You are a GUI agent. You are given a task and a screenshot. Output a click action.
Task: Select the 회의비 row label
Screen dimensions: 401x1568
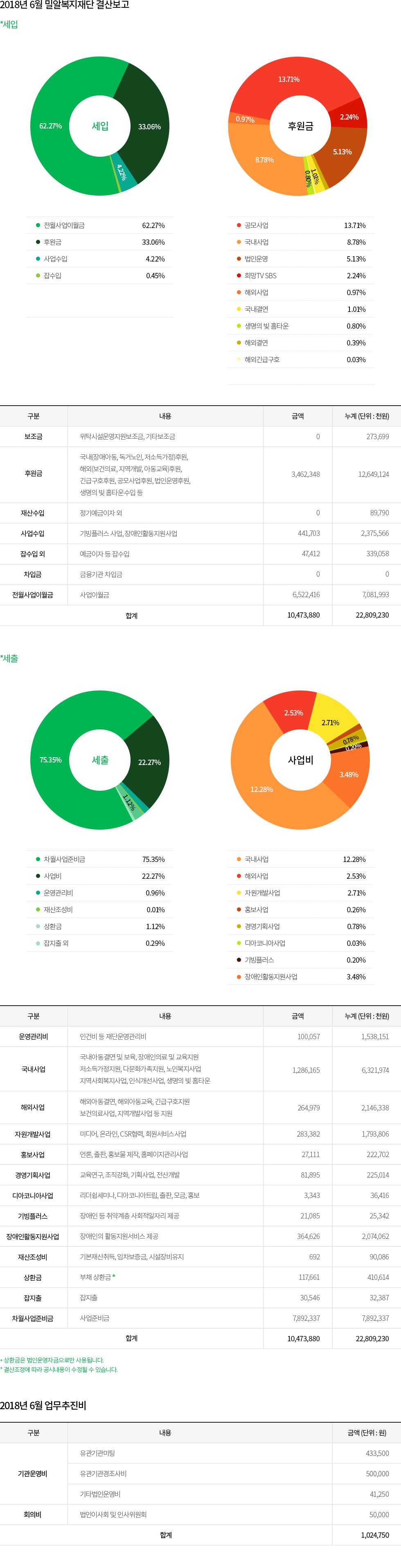33,1514
